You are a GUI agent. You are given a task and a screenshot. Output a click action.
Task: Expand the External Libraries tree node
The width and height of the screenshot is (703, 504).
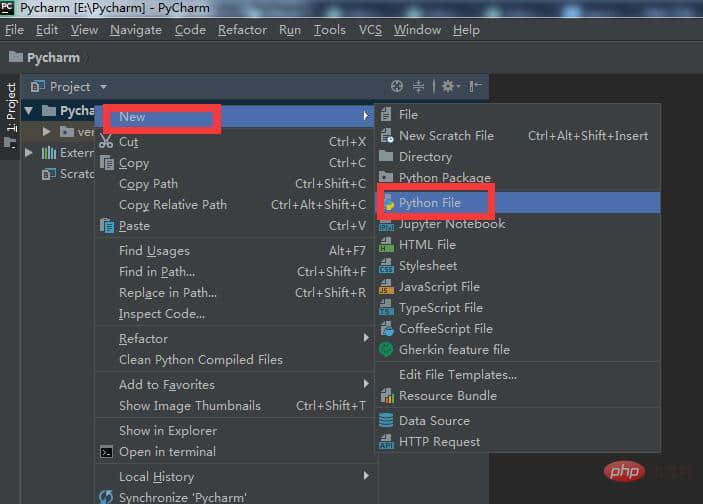click(29, 152)
